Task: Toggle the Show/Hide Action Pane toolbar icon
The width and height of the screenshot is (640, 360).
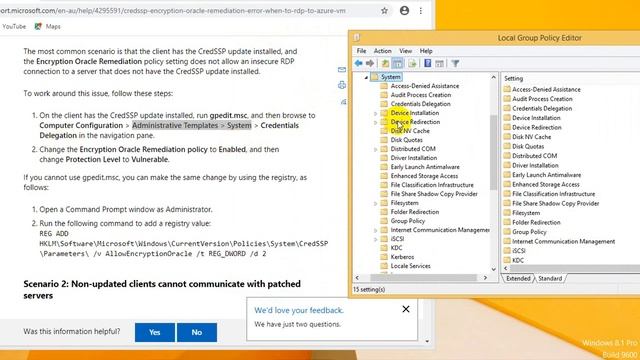Action: tap(440, 63)
